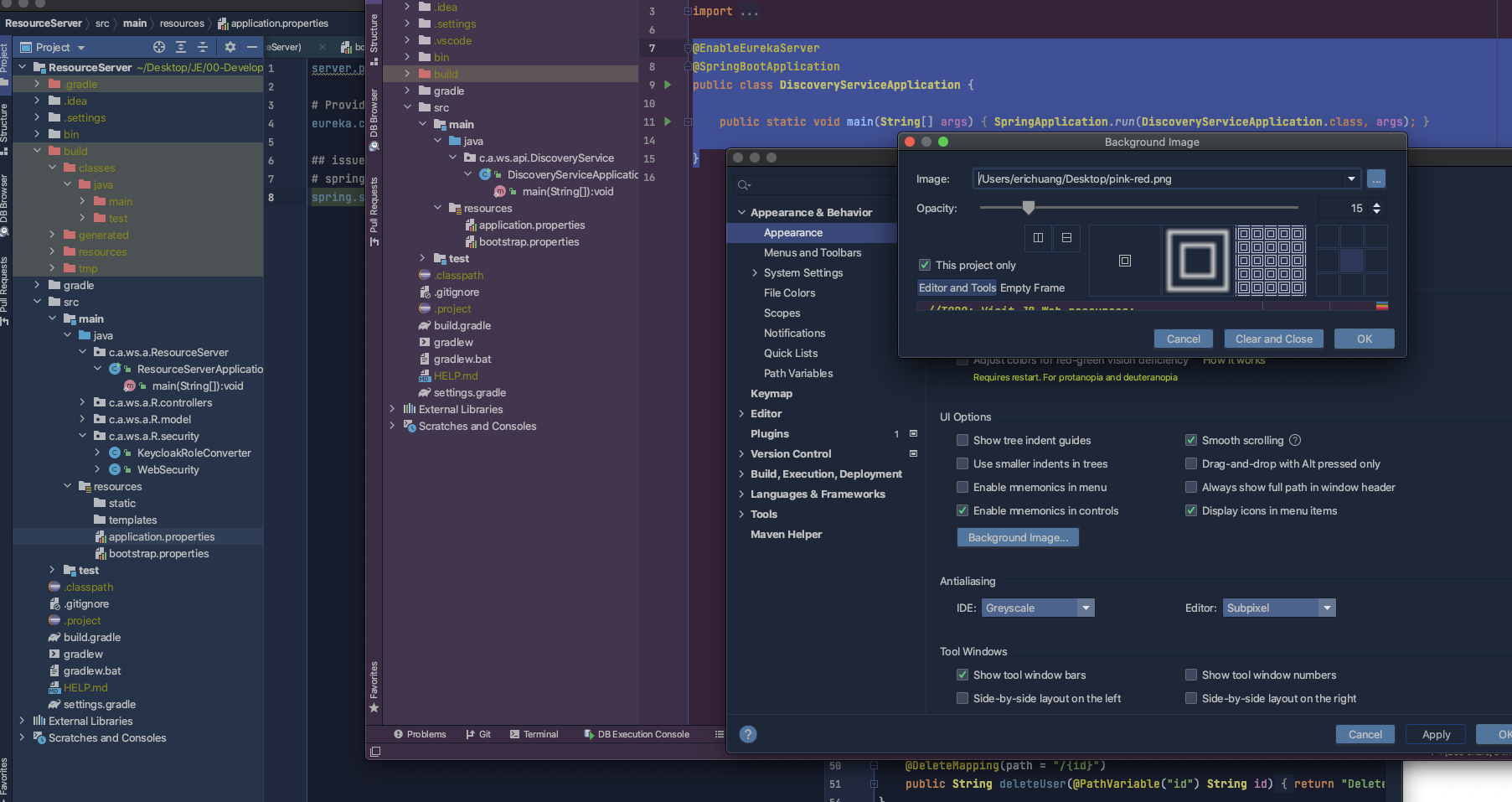Disable Smooth scrolling

click(x=1190, y=439)
